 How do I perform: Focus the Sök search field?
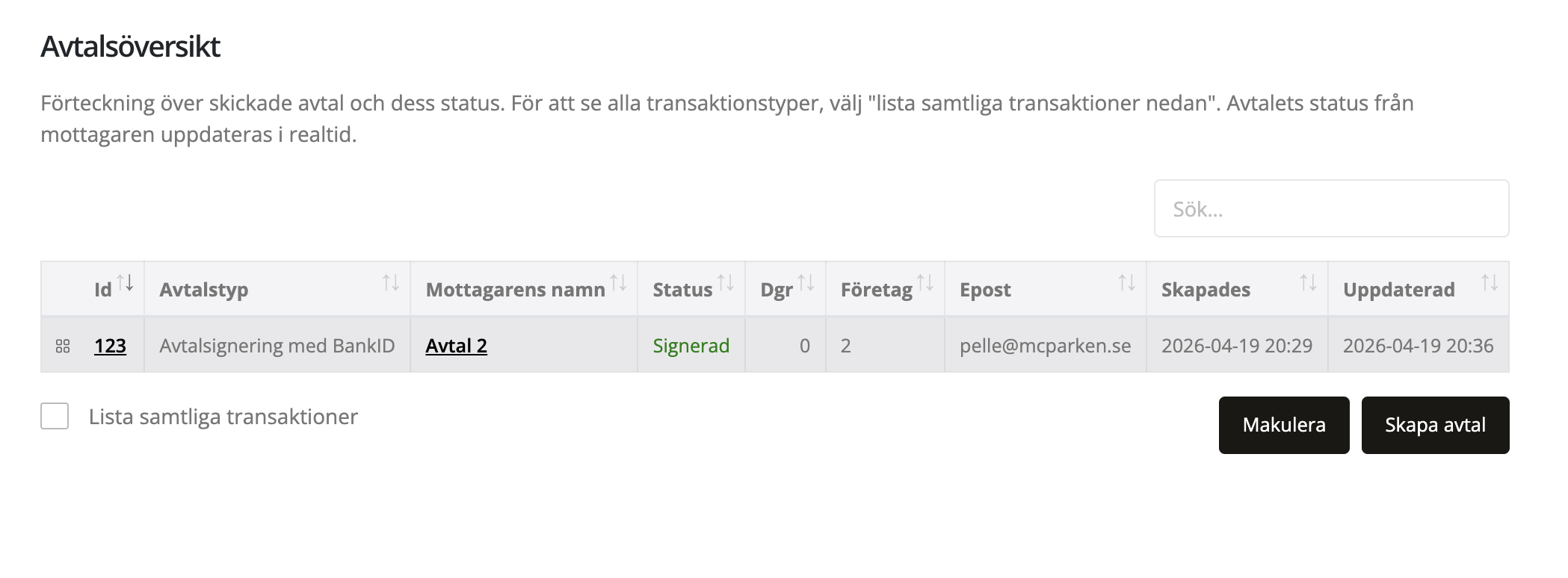[x=1331, y=209]
